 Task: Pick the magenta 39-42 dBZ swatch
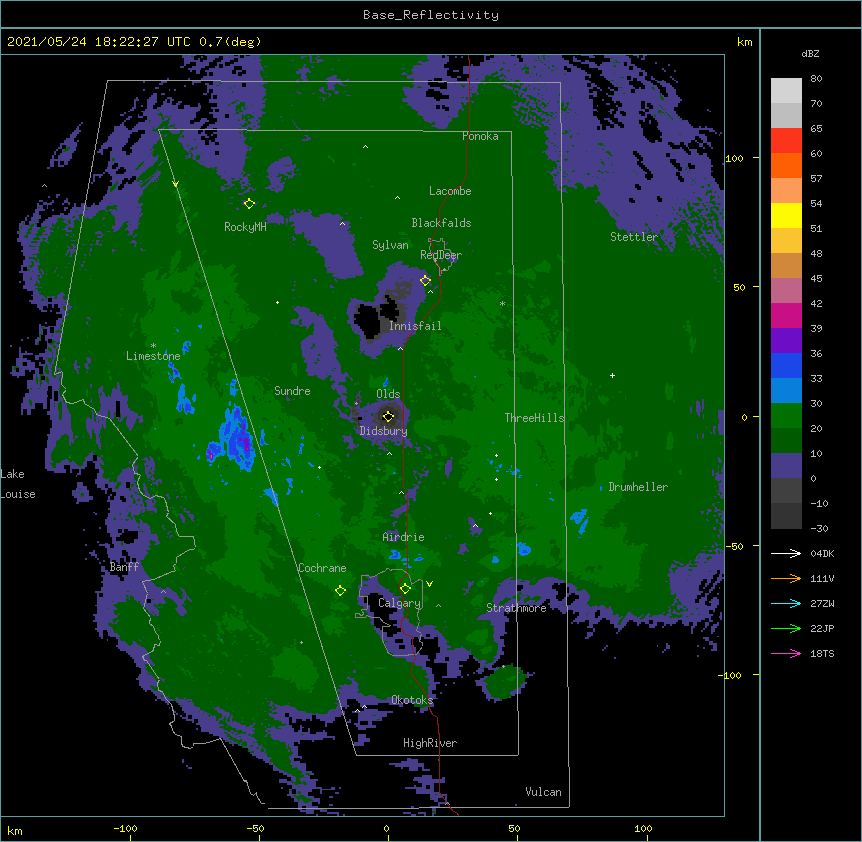point(786,316)
